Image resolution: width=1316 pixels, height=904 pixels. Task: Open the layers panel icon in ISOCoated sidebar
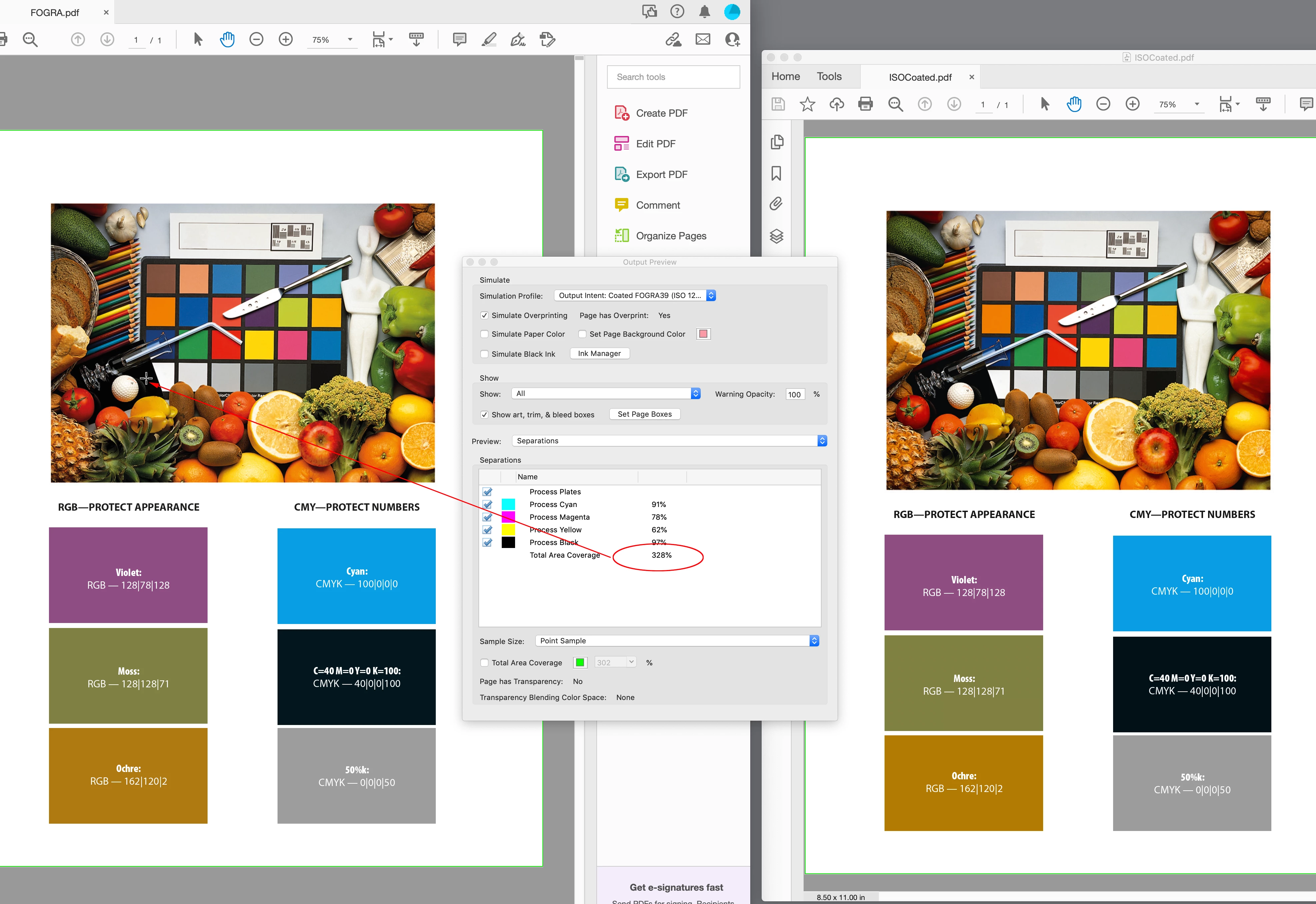point(776,236)
